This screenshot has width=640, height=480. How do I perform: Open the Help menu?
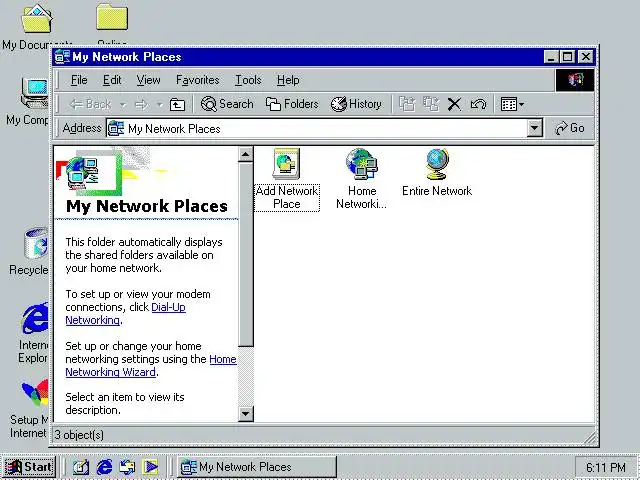(288, 80)
